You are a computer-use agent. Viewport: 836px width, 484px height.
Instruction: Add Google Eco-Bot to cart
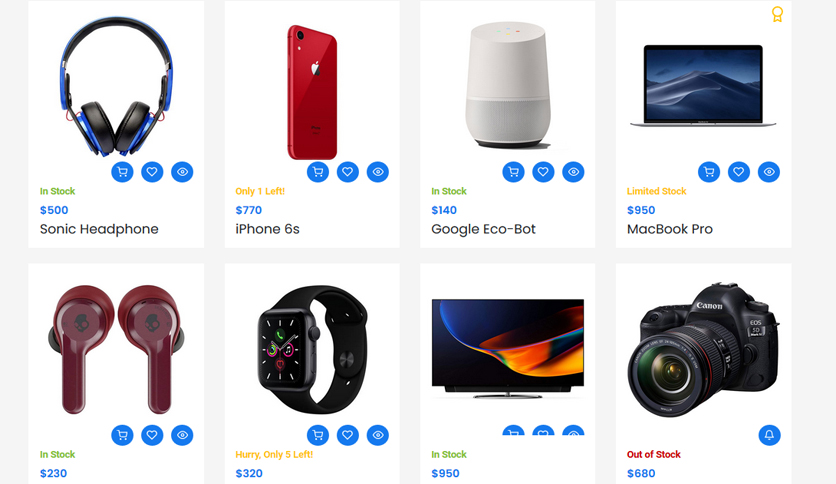click(x=513, y=172)
